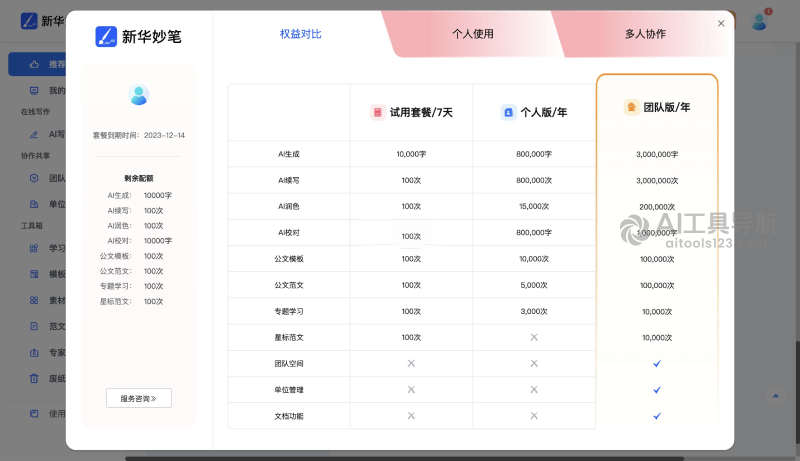This screenshot has width=800, height=461.
Task: Click the 10,000字 trial AI生成 cell
Action: [411, 154]
